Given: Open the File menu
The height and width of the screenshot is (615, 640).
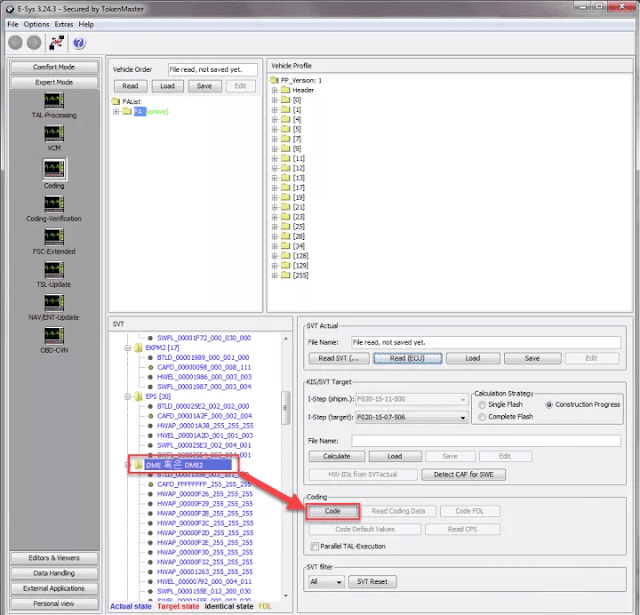Looking at the screenshot, I should point(13,24).
